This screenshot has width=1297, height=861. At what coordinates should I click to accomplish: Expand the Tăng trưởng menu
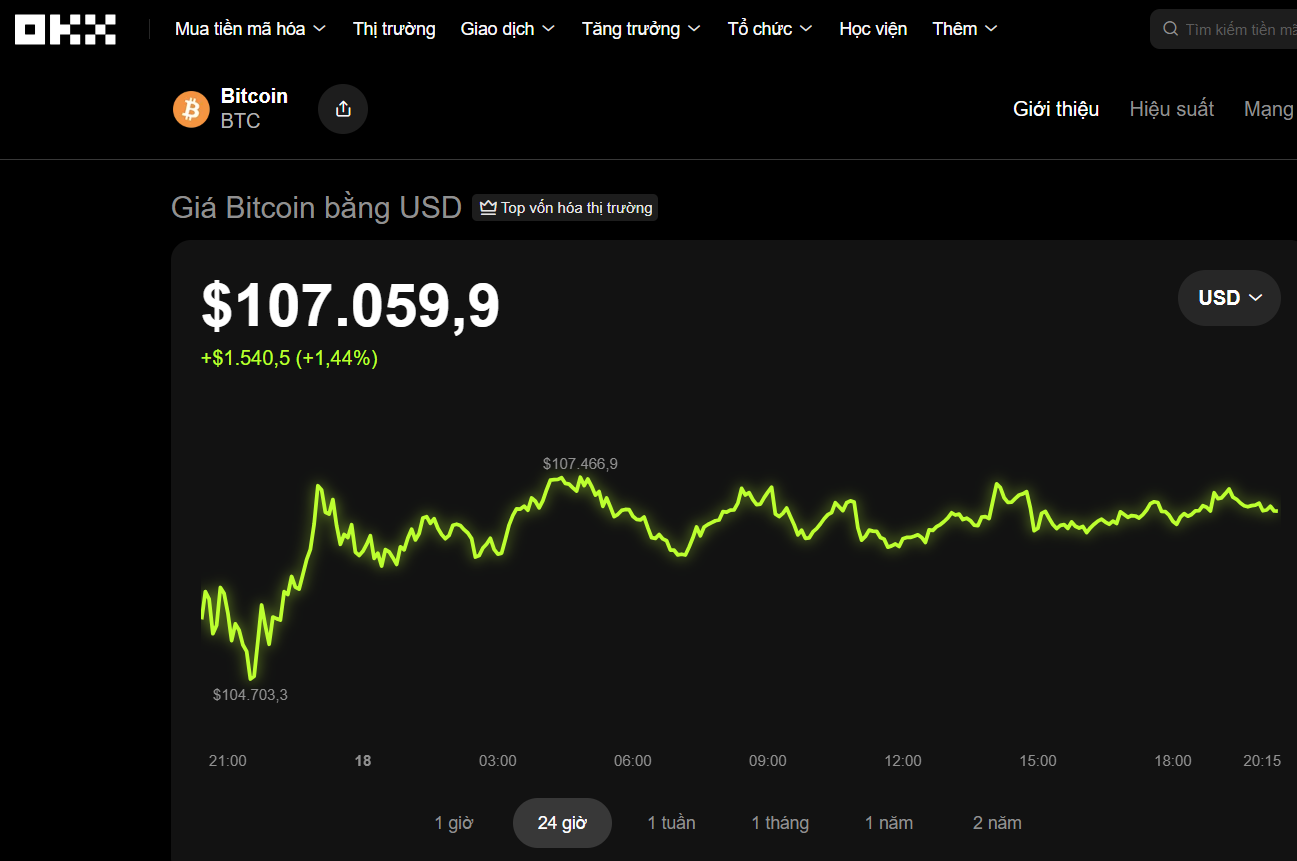coord(641,29)
